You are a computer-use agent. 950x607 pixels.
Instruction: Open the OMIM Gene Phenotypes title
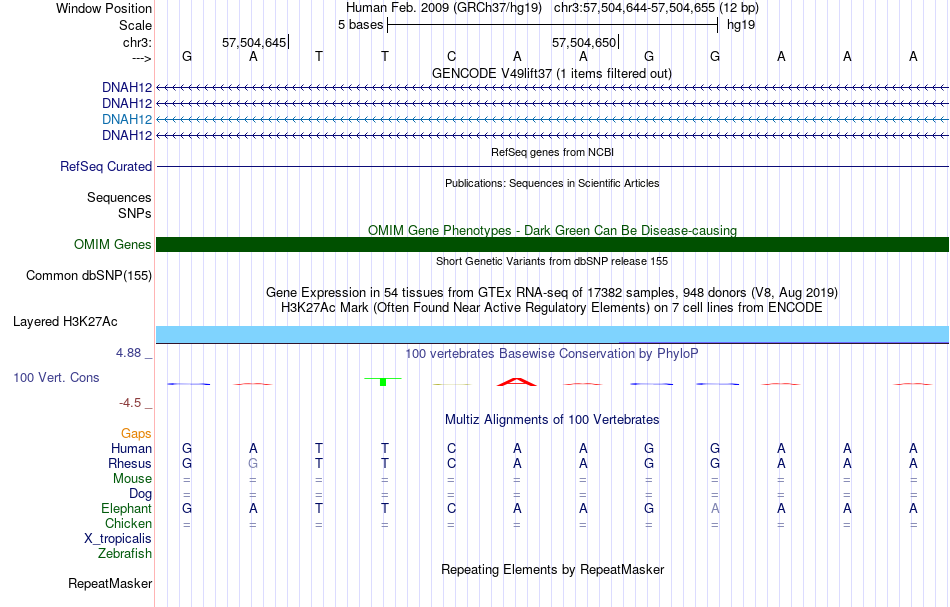pyautogui.click(x=552, y=230)
